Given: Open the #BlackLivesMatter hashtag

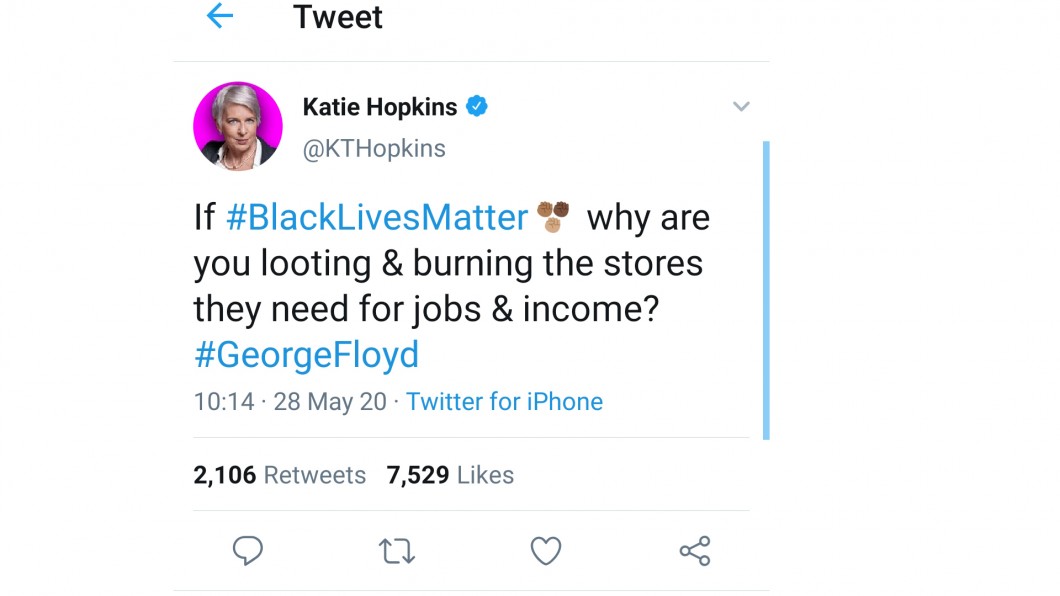Looking at the screenshot, I should tap(377, 218).
